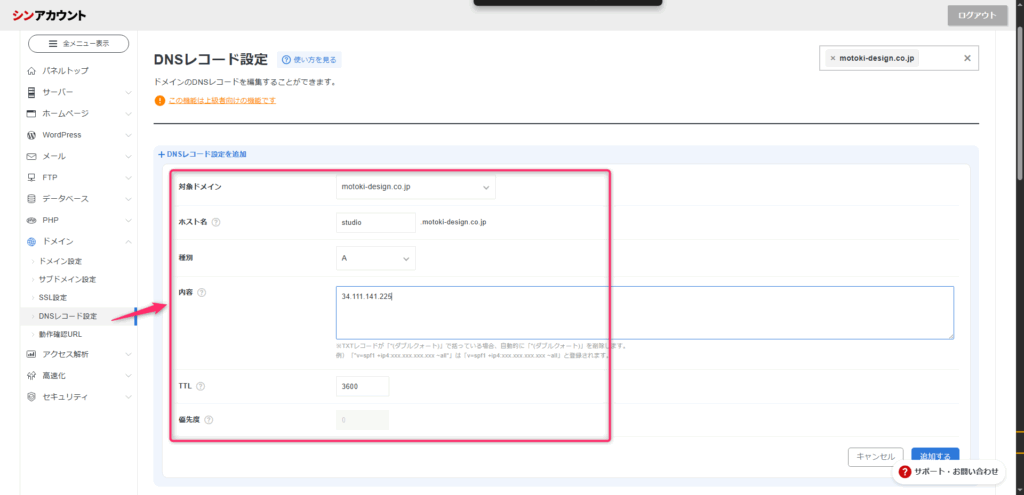
Task: Expand the サーバー menu chevron
Action: click(x=128, y=92)
